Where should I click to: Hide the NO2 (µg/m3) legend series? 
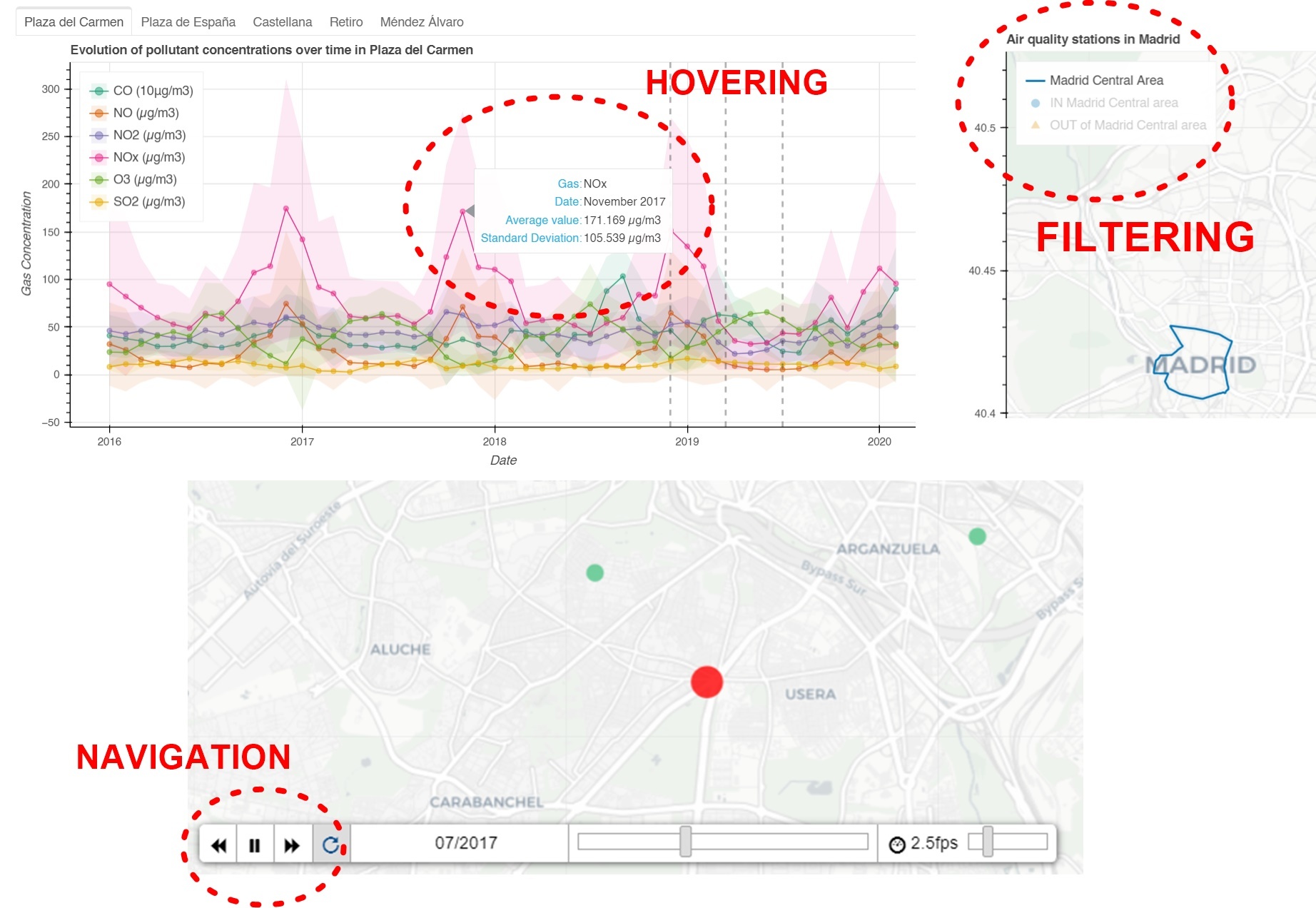point(138,135)
